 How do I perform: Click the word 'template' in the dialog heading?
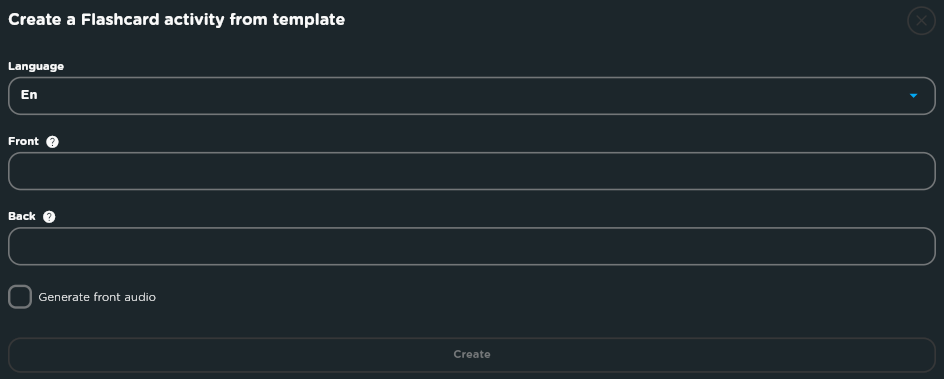[x=309, y=20]
